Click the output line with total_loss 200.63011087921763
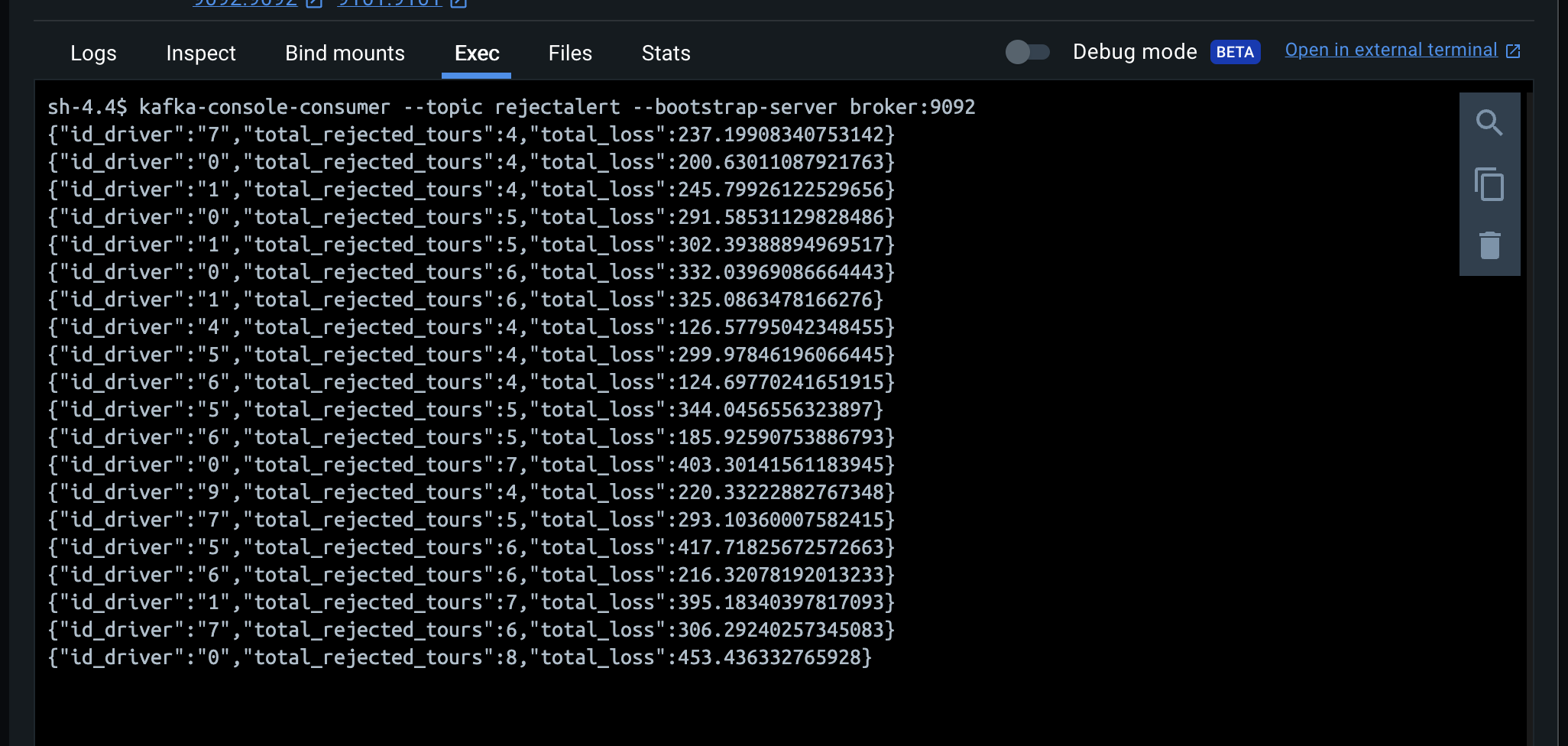The image size is (1568, 746). point(471,162)
